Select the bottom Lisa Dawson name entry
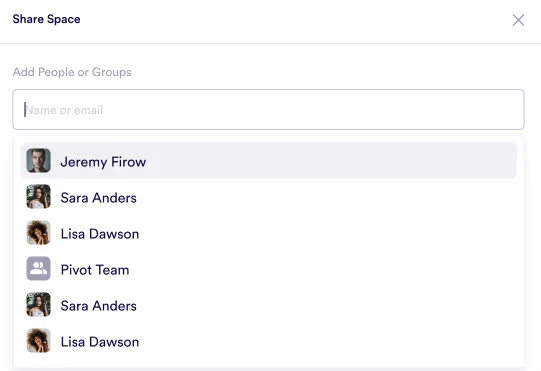The height and width of the screenshot is (371, 541). point(100,342)
